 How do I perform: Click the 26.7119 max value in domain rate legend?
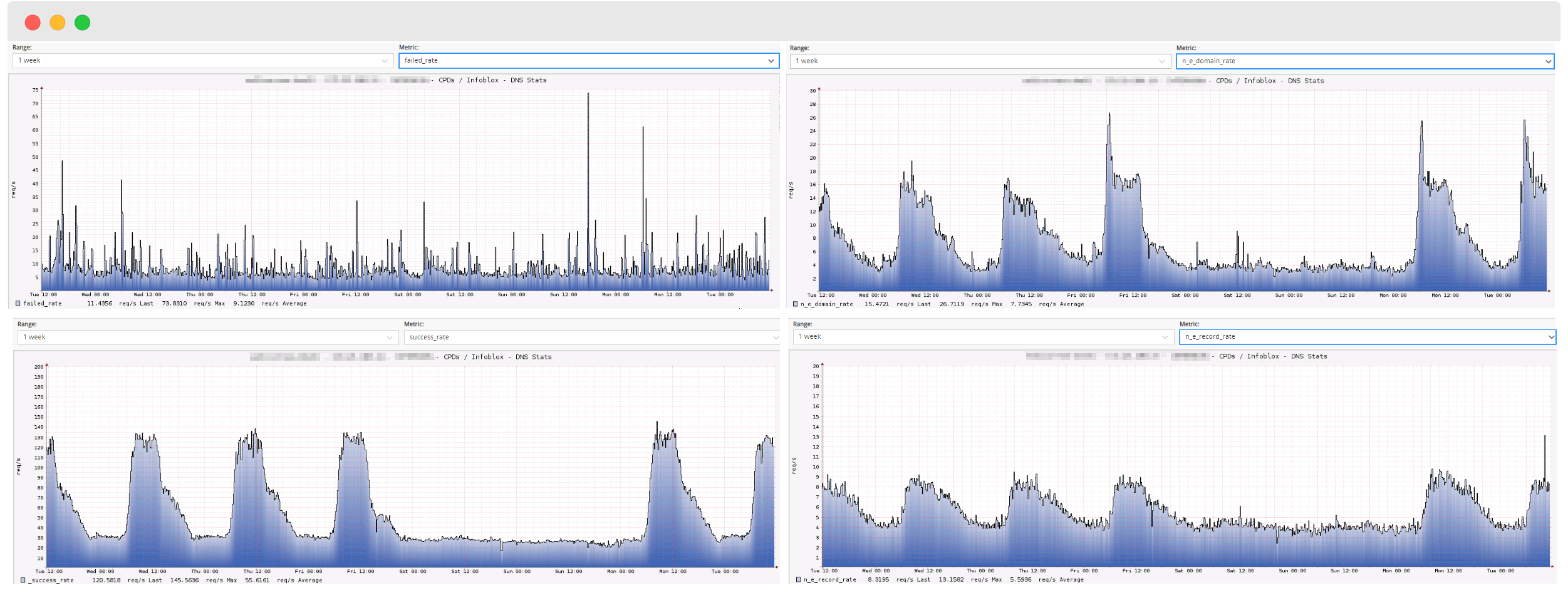click(952, 304)
